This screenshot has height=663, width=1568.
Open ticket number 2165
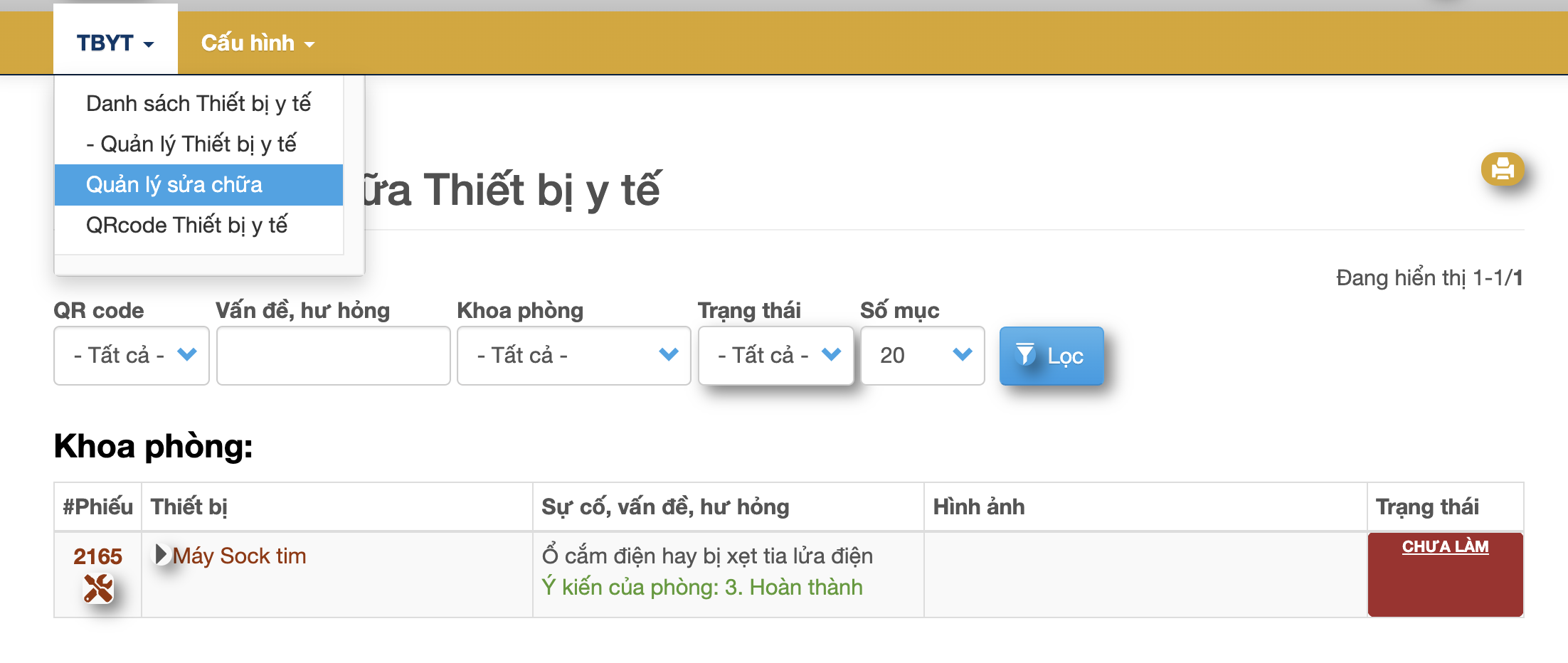tap(97, 556)
